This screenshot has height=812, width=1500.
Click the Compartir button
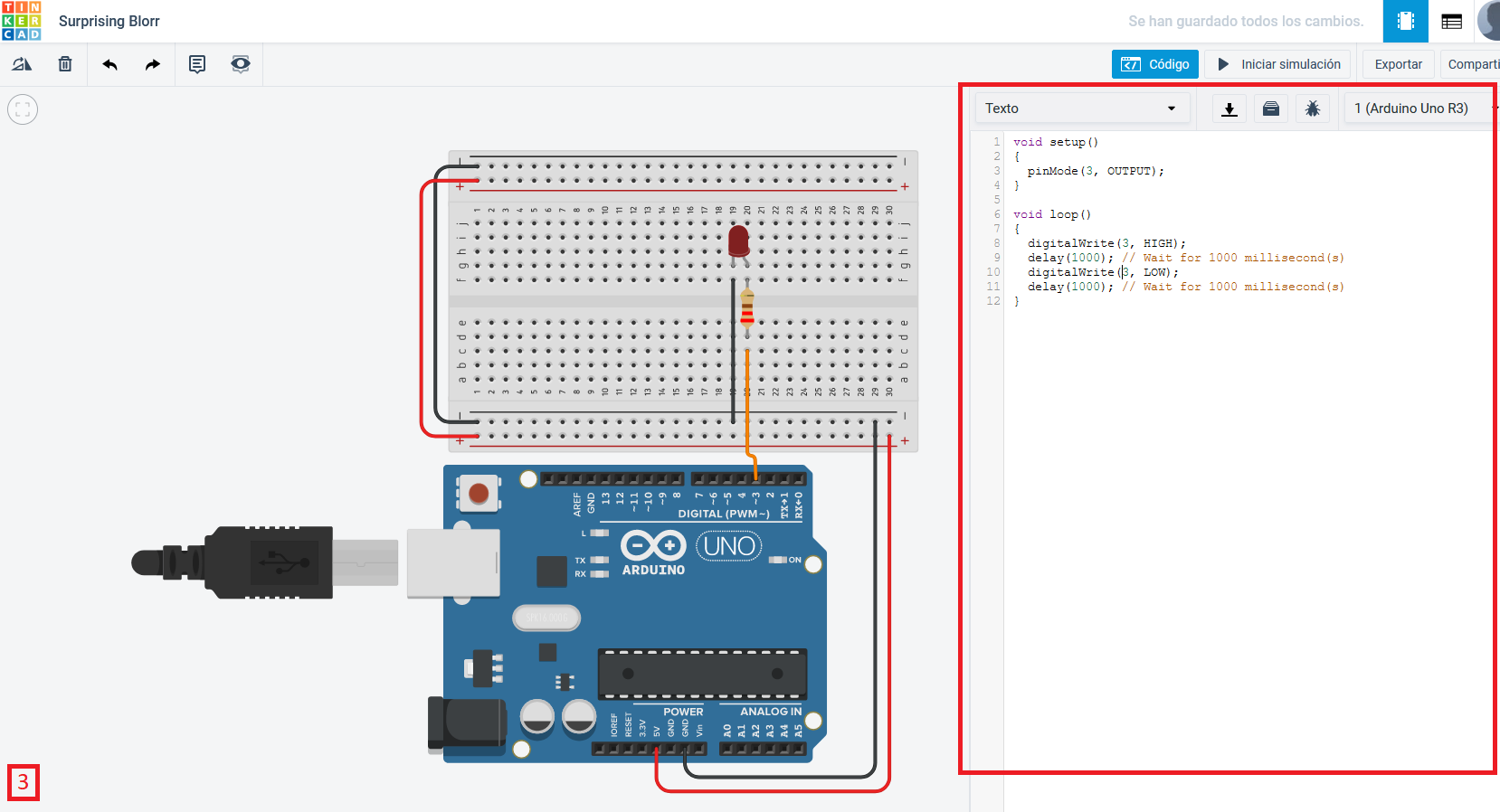click(x=1471, y=64)
